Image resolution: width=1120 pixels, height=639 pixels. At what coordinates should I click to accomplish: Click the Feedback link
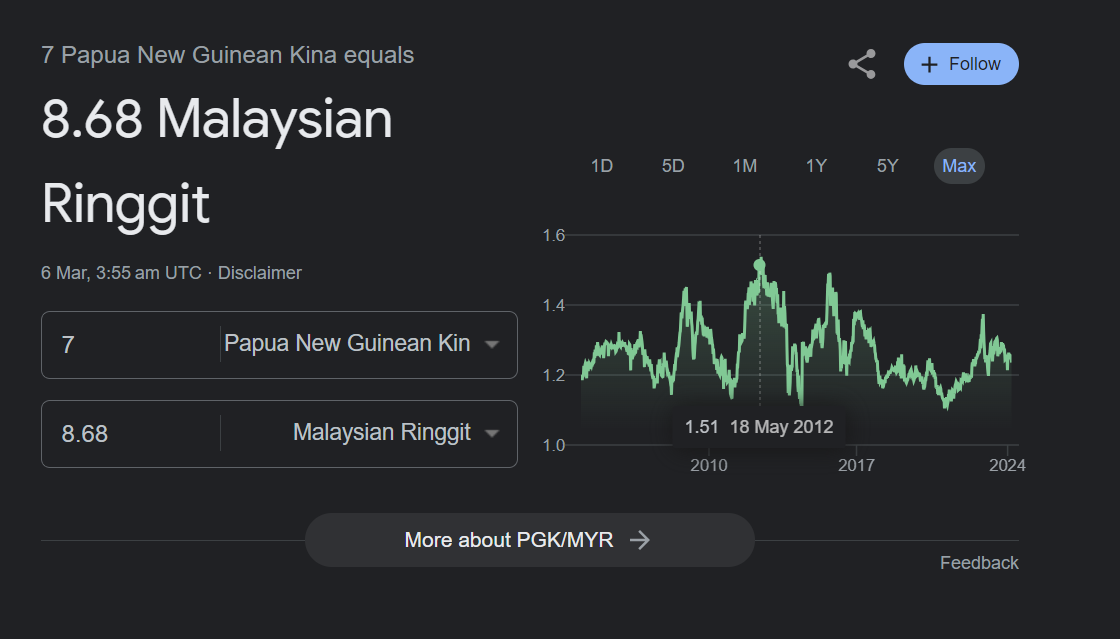click(x=979, y=563)
